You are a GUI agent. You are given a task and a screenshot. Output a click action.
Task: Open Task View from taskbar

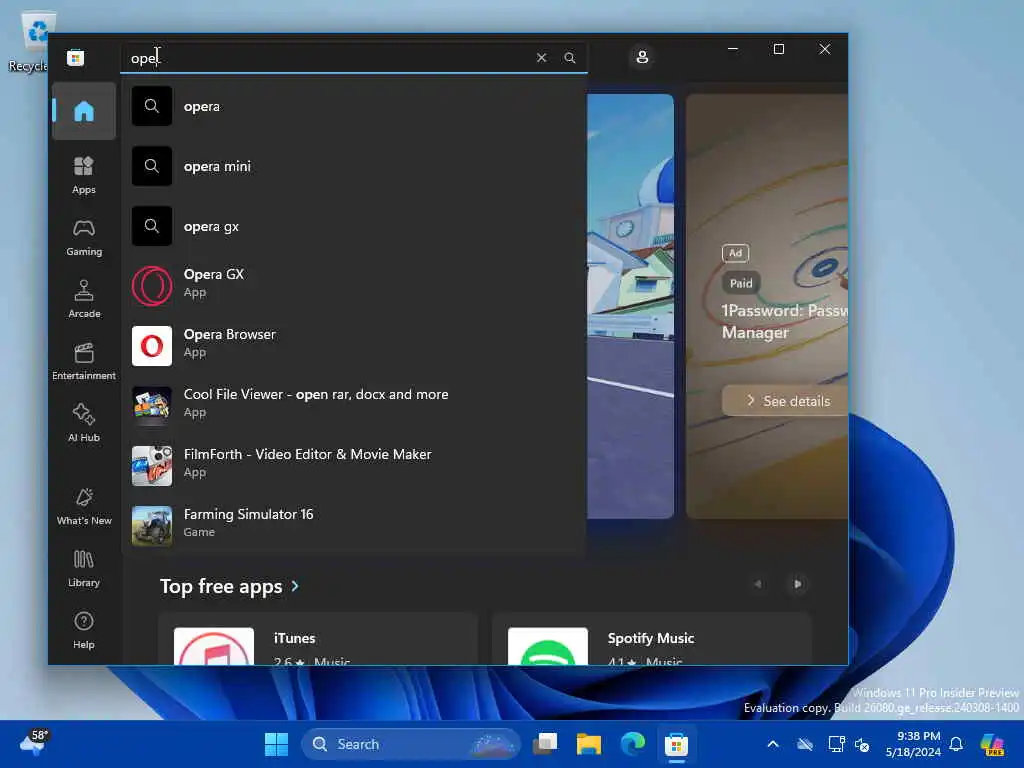click(x=545, y=744)
